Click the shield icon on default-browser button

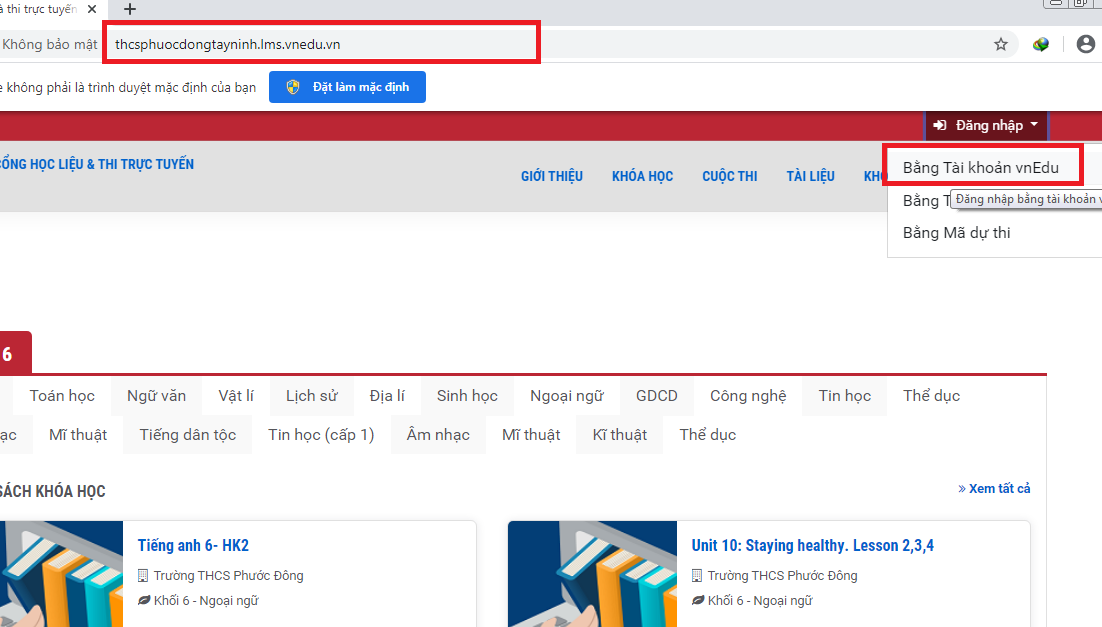[x=293, y=87]
